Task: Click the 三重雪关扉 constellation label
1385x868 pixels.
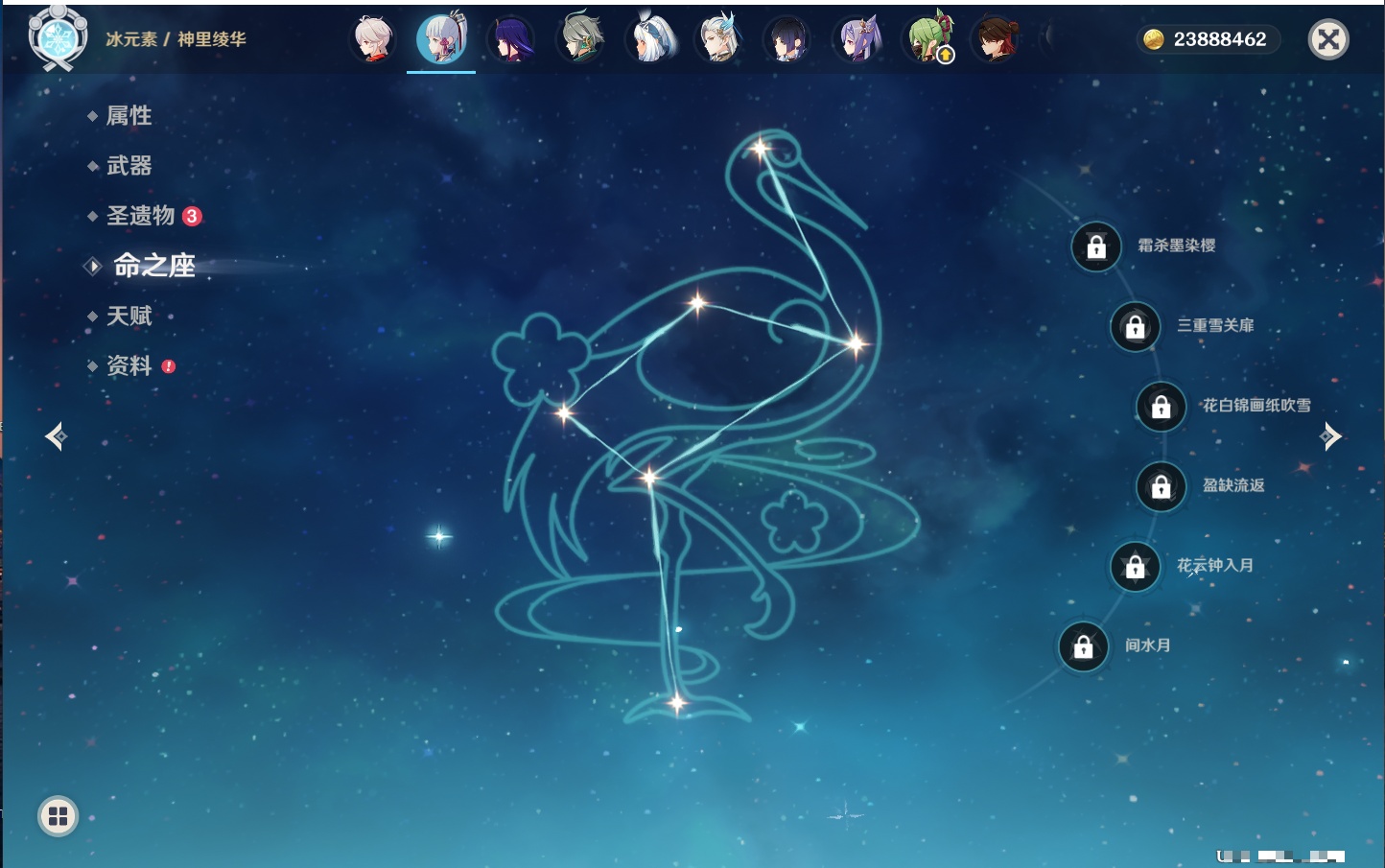Action: 1215,325
